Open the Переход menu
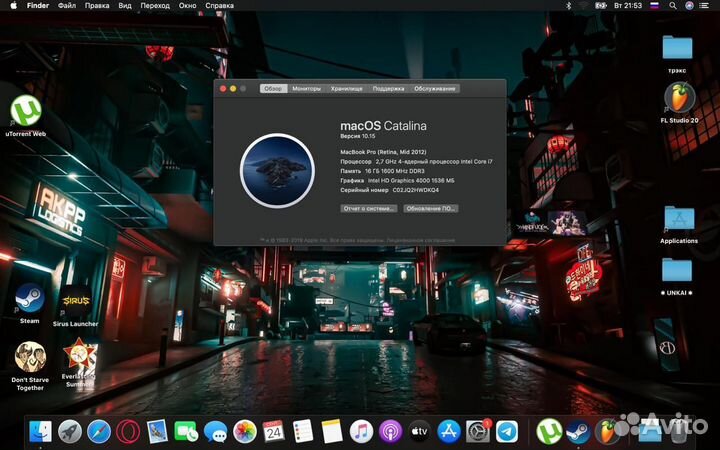This screenshot has height=450, width=720. 155,6
